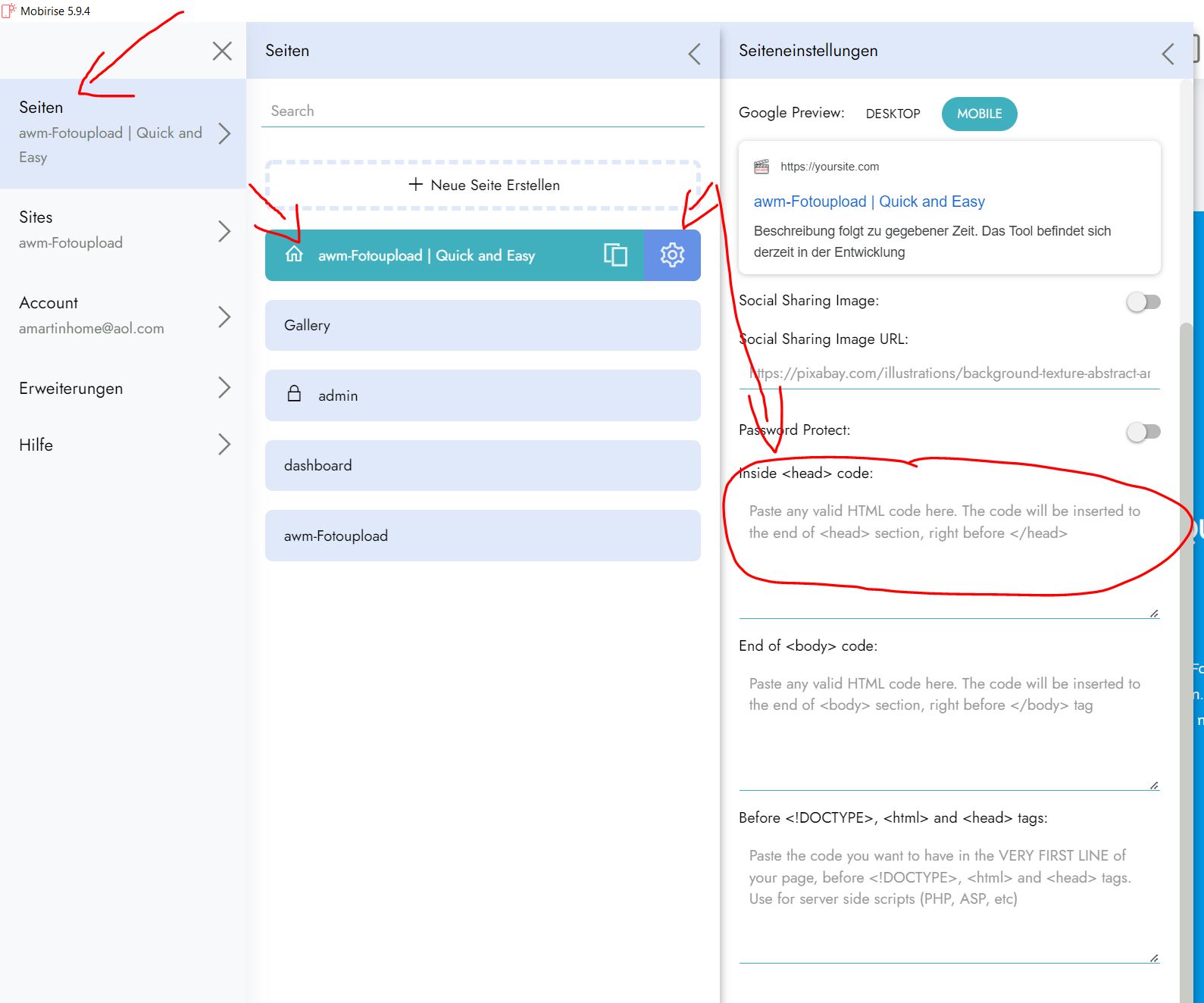Click the favicon in Google preview card

coord(761,167)
